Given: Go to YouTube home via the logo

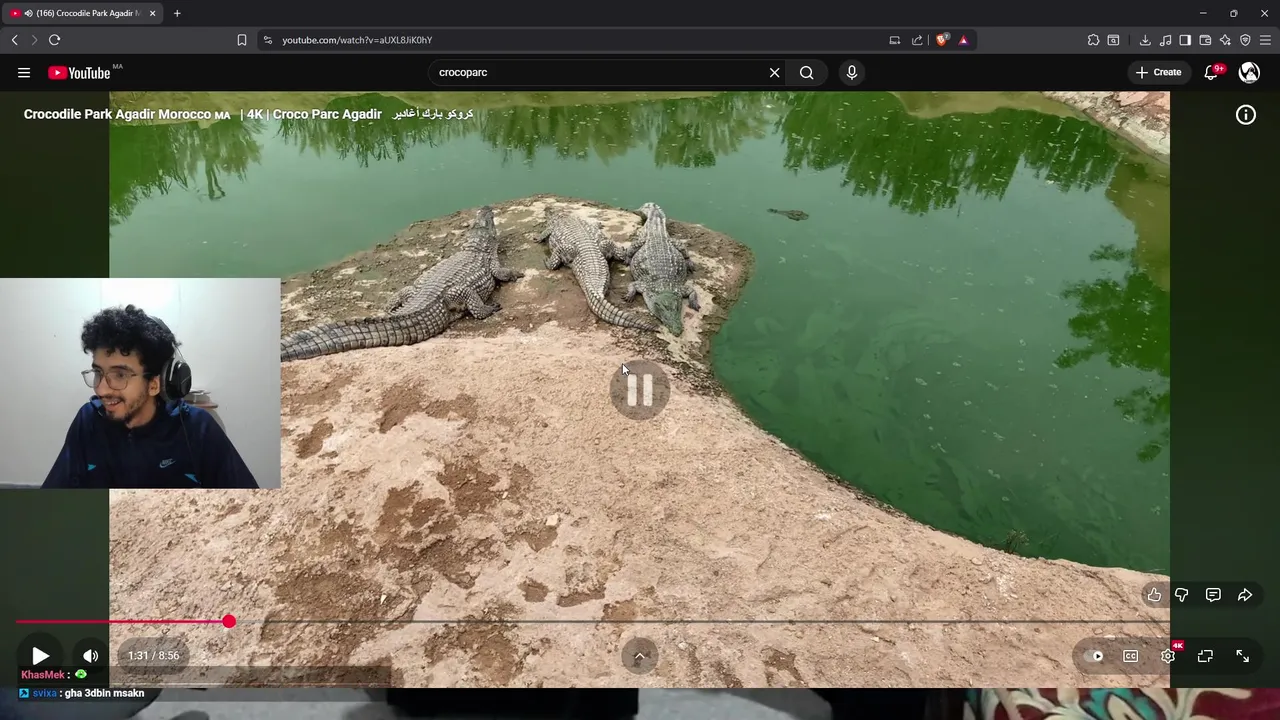Looking at the screenshot, I should pyautogui.click(x=79, y=72).
